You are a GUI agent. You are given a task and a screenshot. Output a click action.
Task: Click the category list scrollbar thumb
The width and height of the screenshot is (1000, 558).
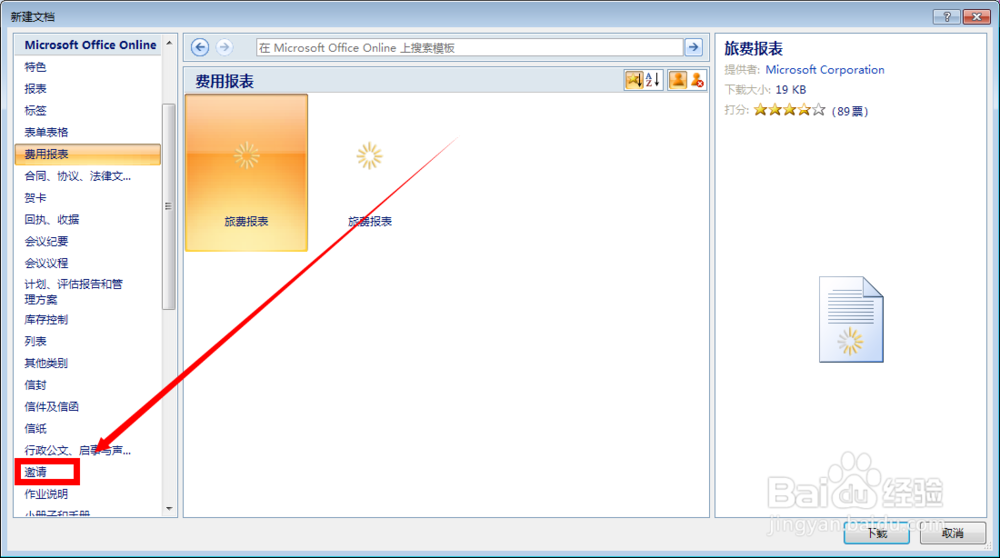point(168,206)
